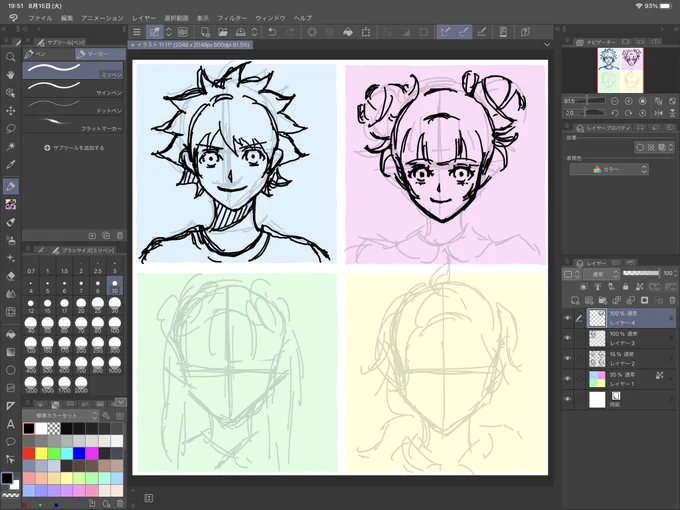Open ウィンドウ menu
Viewport: 680px width, 510px height.
coord(270,18)
